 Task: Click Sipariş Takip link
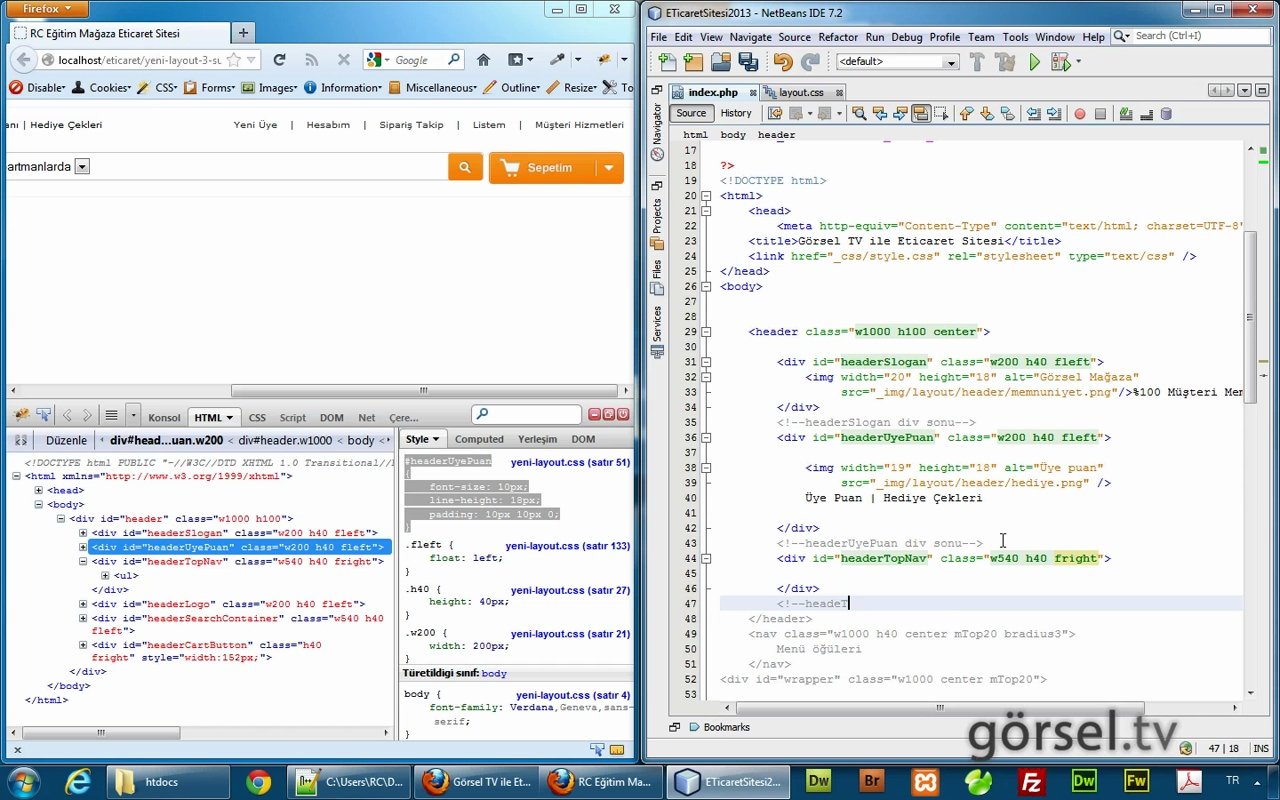point(411,125)
